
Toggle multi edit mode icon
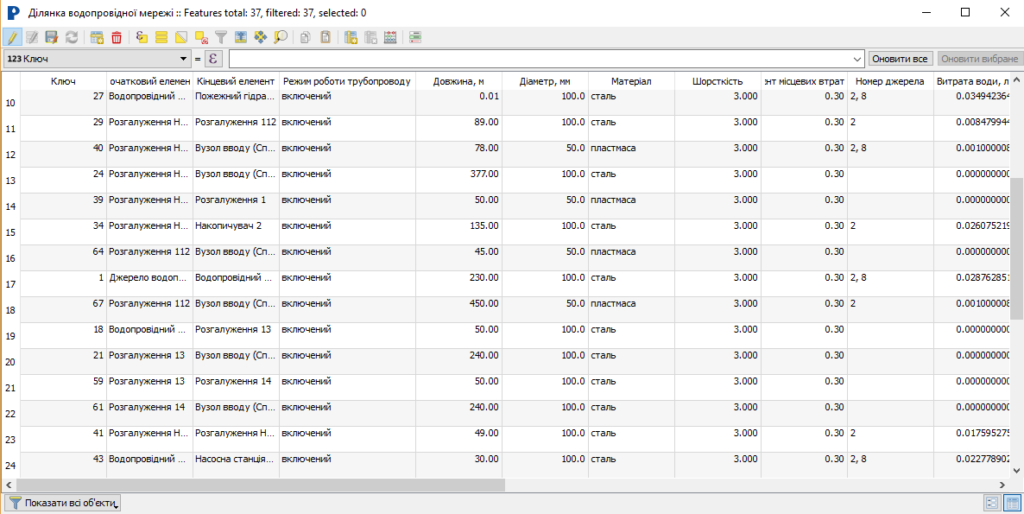pos(31,37)
